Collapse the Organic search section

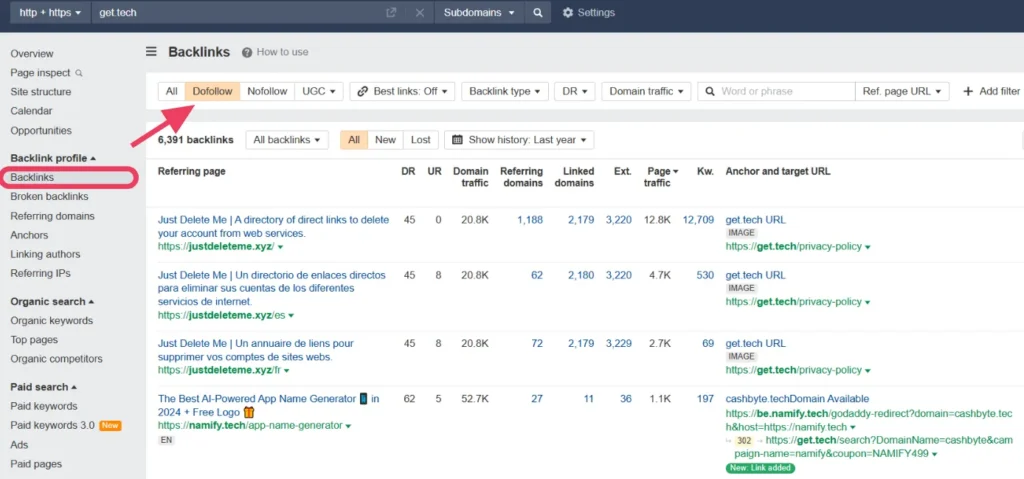[52, 301]
